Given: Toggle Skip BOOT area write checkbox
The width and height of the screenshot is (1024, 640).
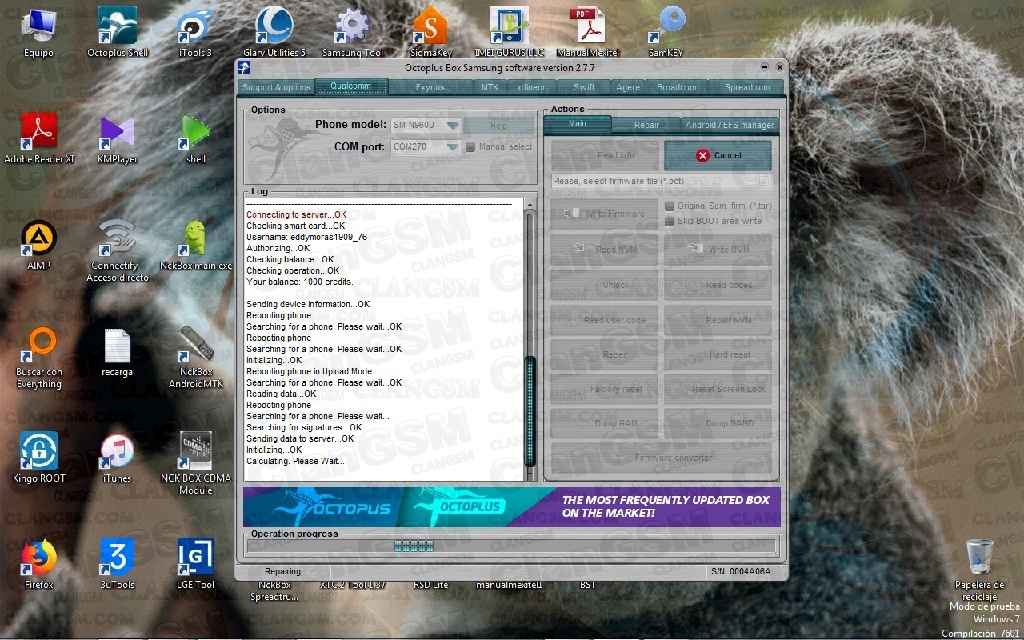Looking at the screenshot, I should coord(669,221).
